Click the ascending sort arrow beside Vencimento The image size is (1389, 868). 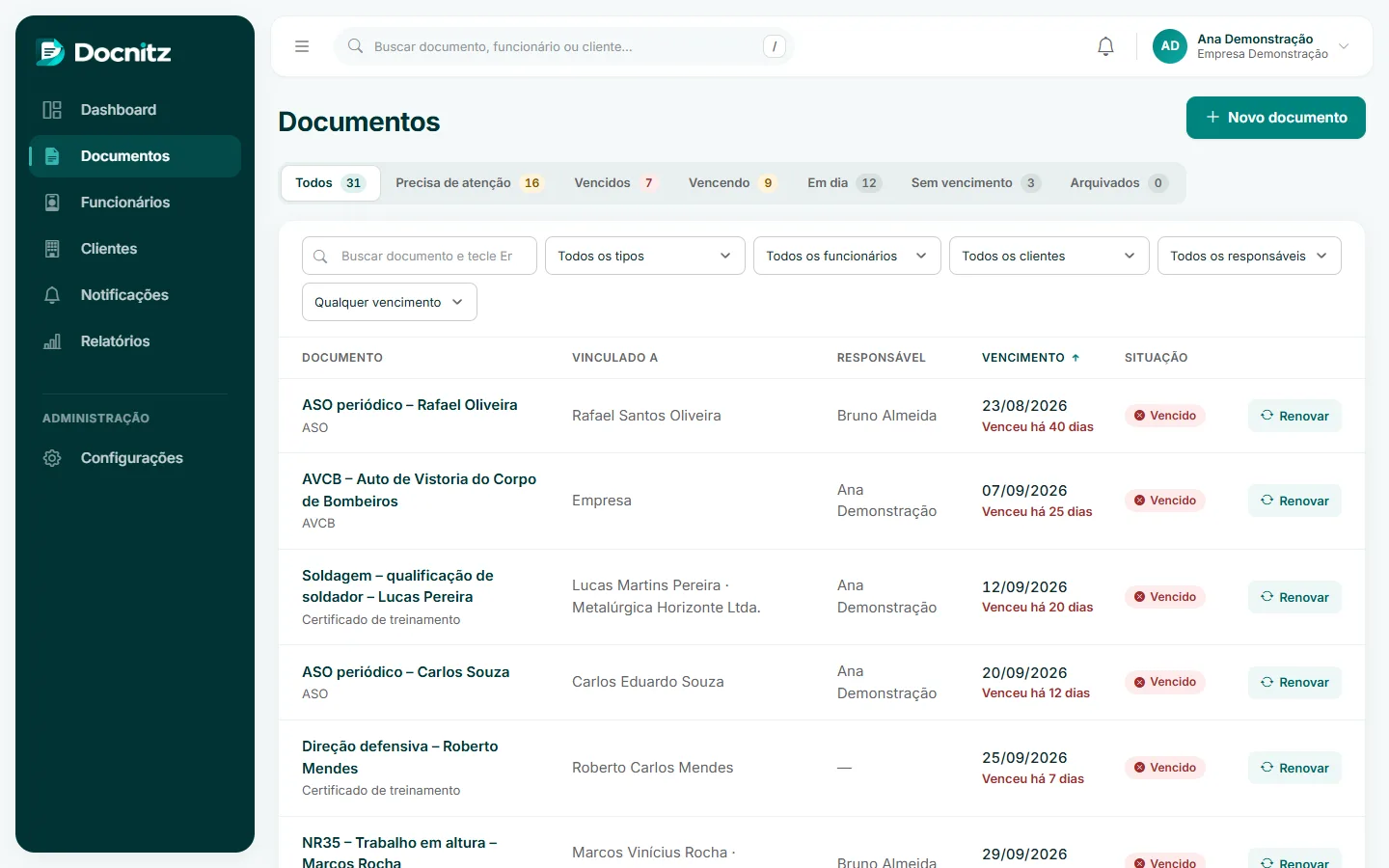(x=1076, y=358)
